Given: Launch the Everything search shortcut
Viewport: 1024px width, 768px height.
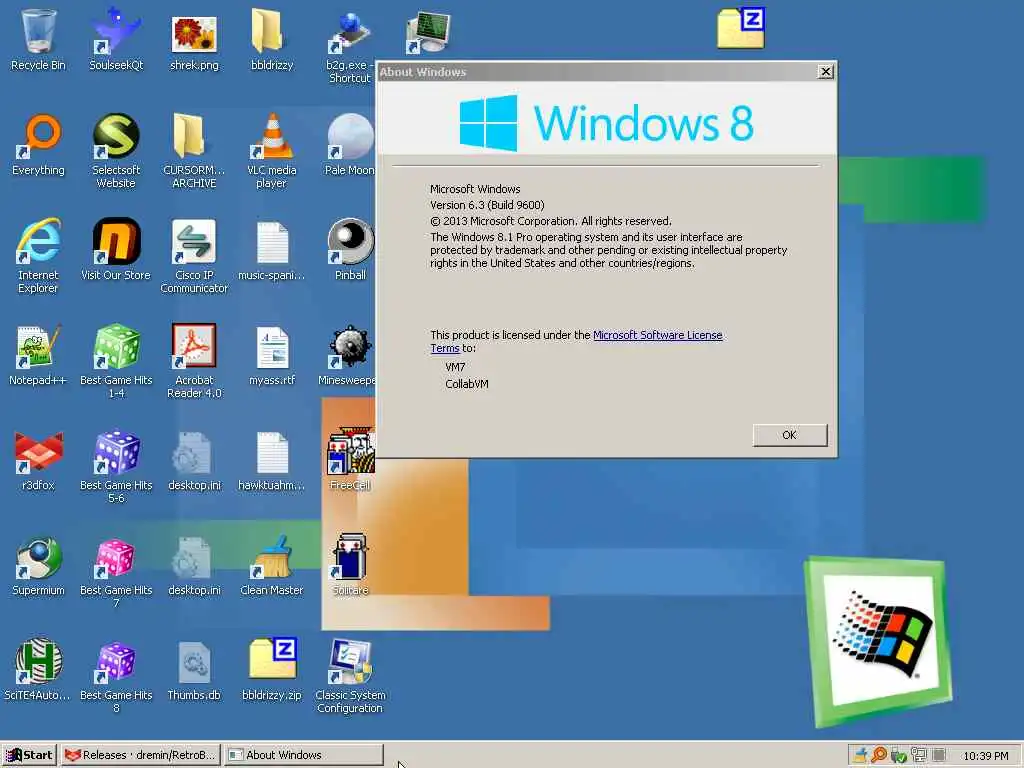Looking at the screenshot, I should pos(39,145).
